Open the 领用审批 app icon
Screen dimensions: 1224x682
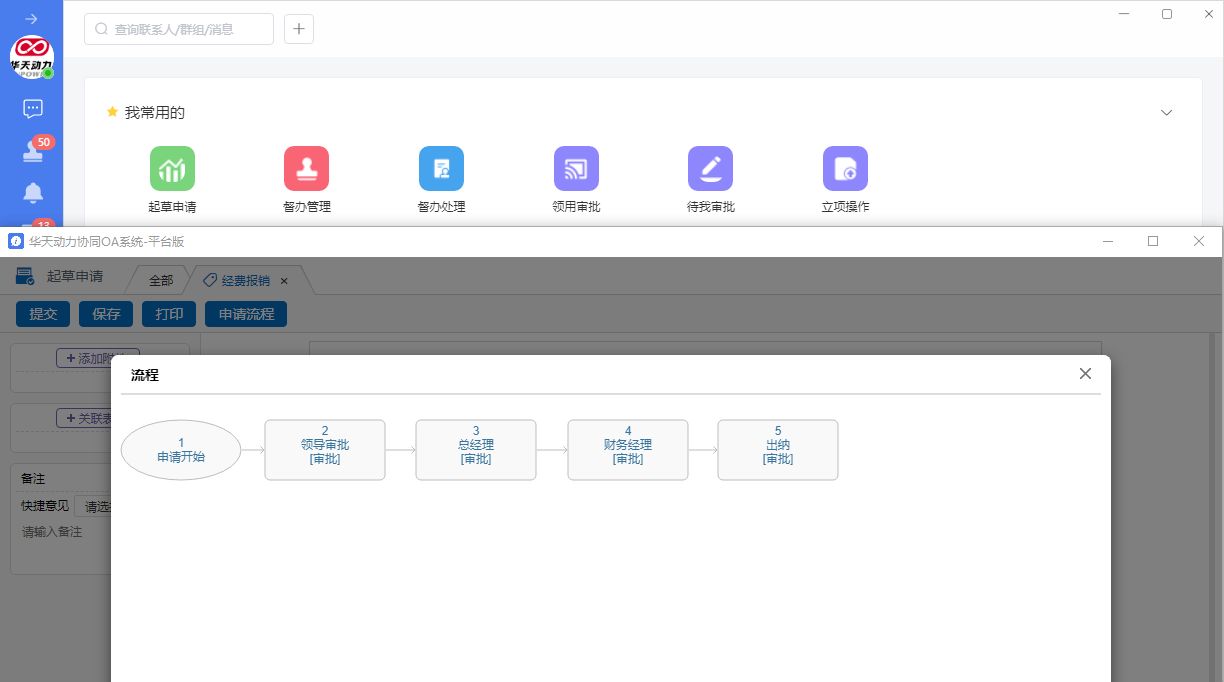click(x=576, y=169)
